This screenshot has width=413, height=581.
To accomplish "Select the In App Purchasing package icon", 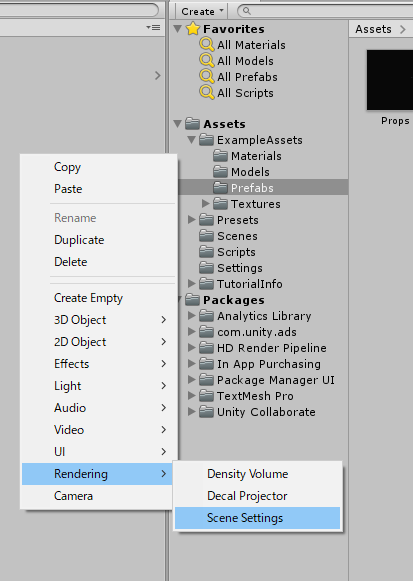I will pos(206,363).
